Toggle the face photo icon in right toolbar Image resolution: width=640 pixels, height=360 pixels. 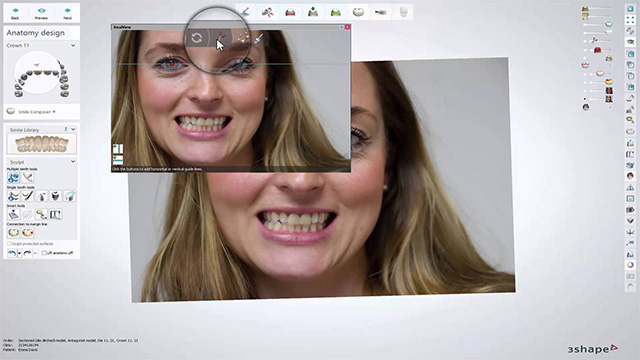pos(630,176)
